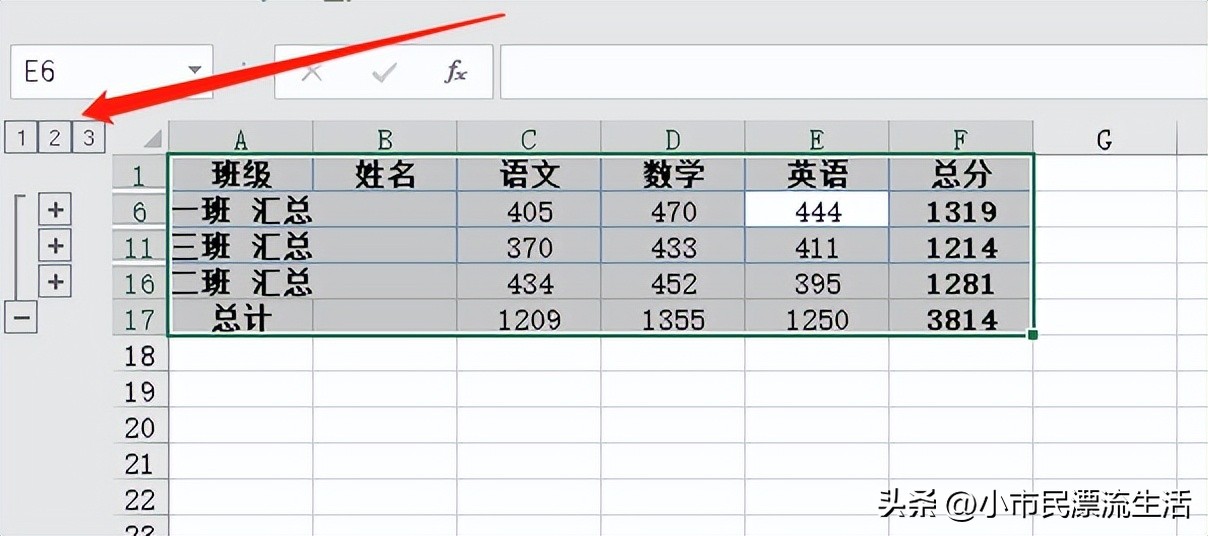The height and width of the screenshot is (536, 1208).
Task: Expand the group at row 11
Action: tap(56, 246)
